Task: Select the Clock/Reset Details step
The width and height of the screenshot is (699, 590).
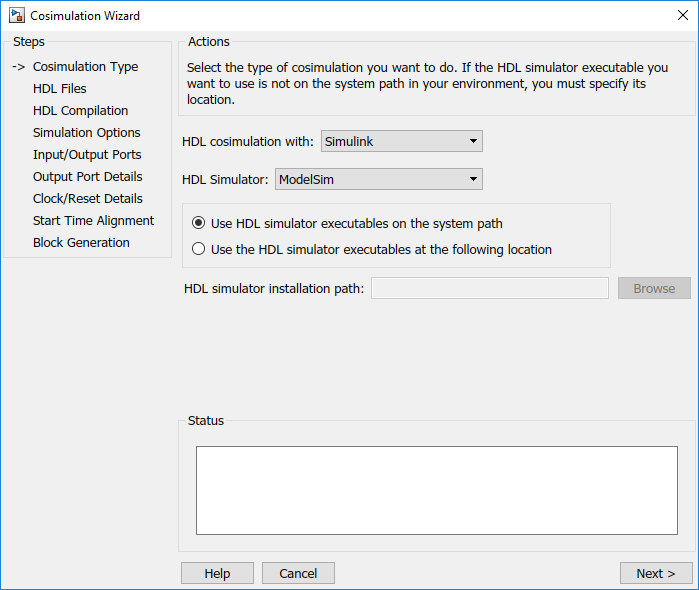Action: tap(87, 199)
